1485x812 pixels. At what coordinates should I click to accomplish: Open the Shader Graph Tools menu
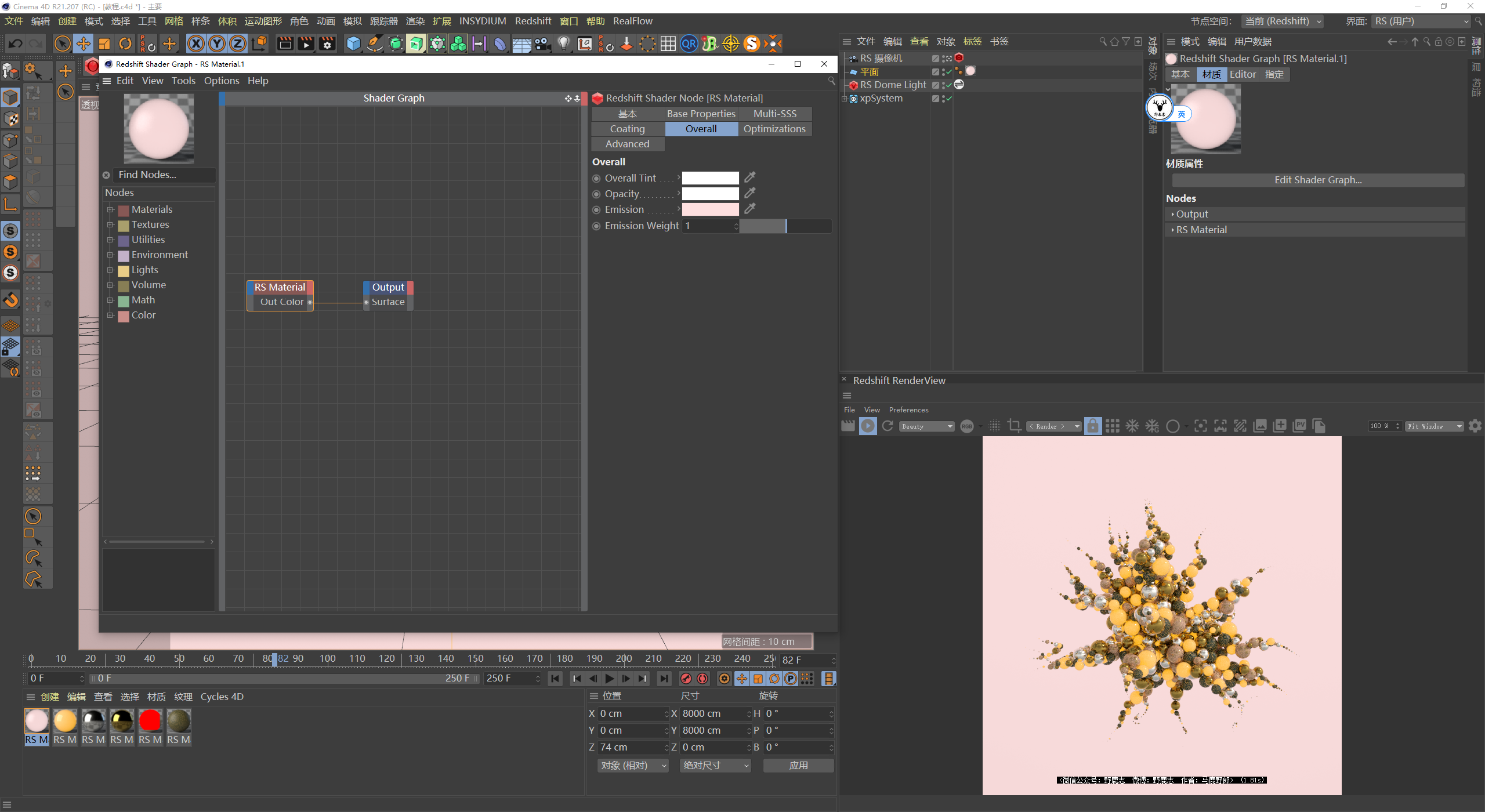(x=183, y=81)
